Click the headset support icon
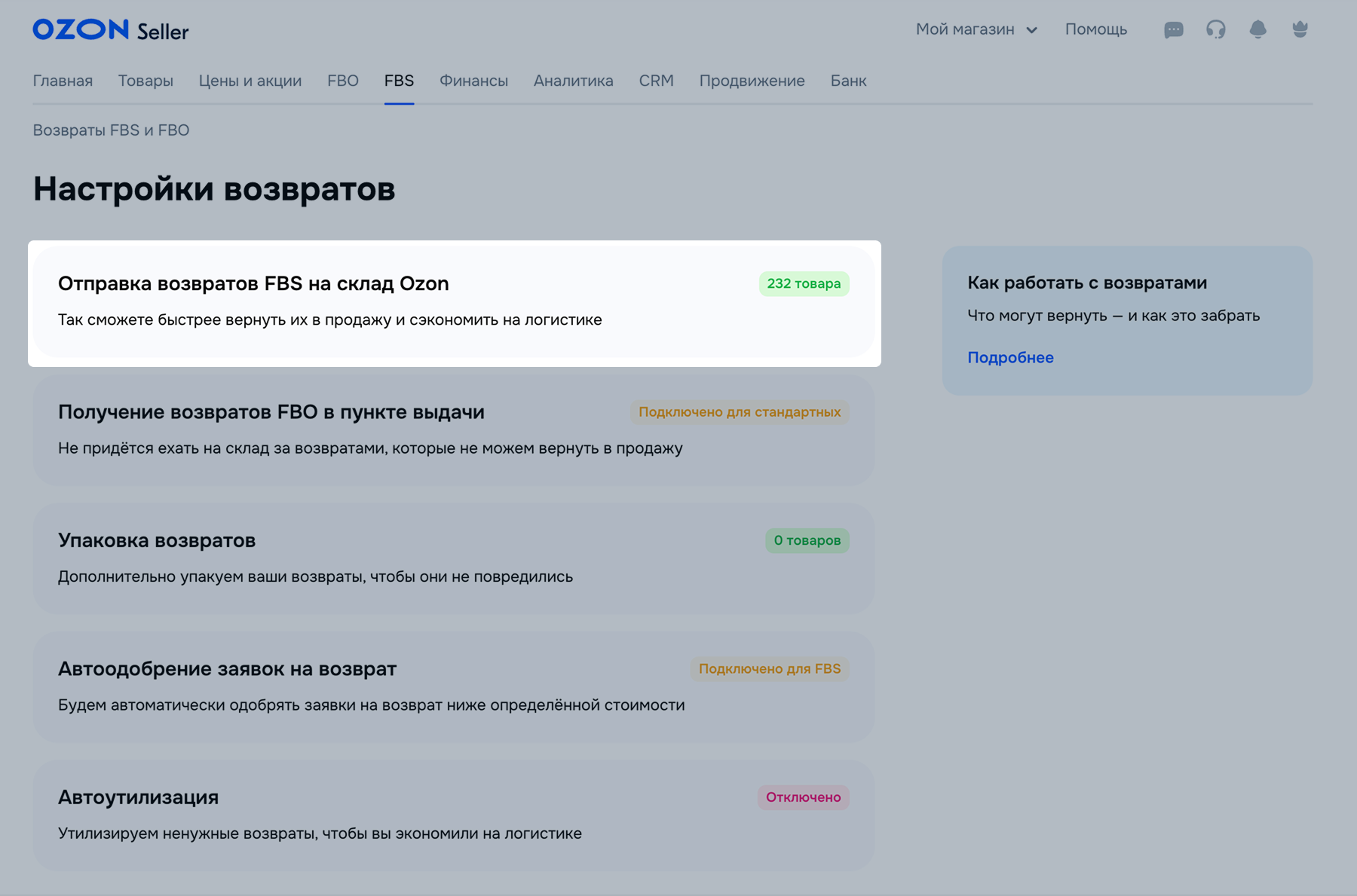 pos(1215,29)
